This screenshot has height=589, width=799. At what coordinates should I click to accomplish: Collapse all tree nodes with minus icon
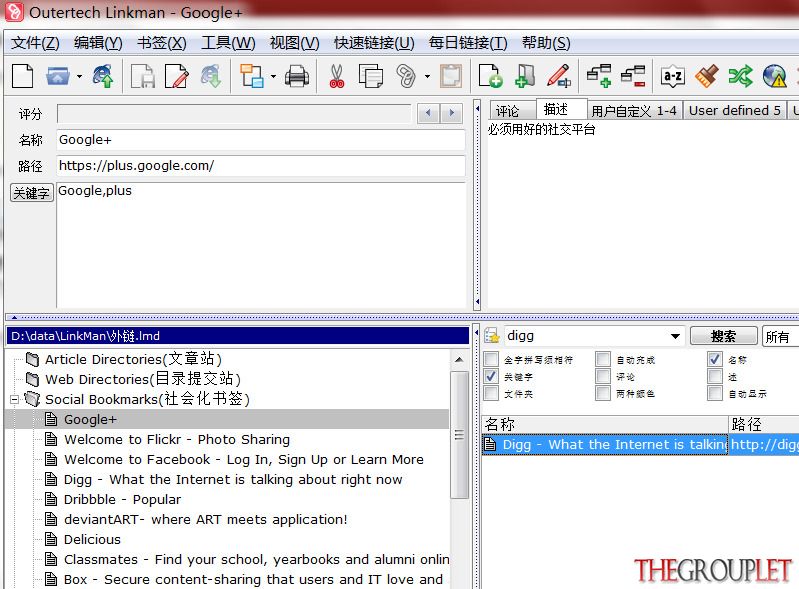(x=633, y=77)
